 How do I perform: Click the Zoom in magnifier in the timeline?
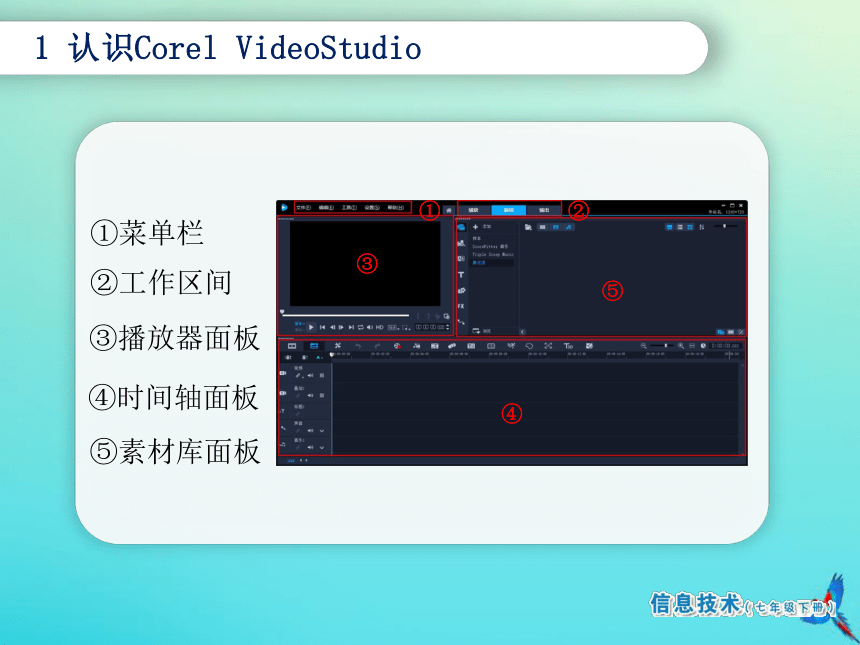click(681, 346)
